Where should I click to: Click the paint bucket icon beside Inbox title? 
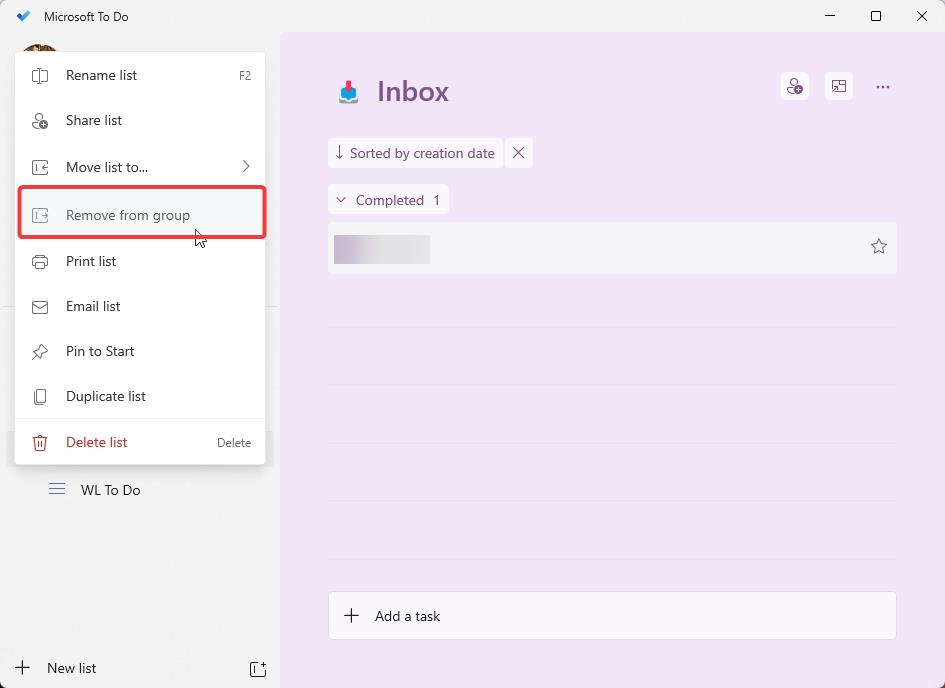[347, 91]
